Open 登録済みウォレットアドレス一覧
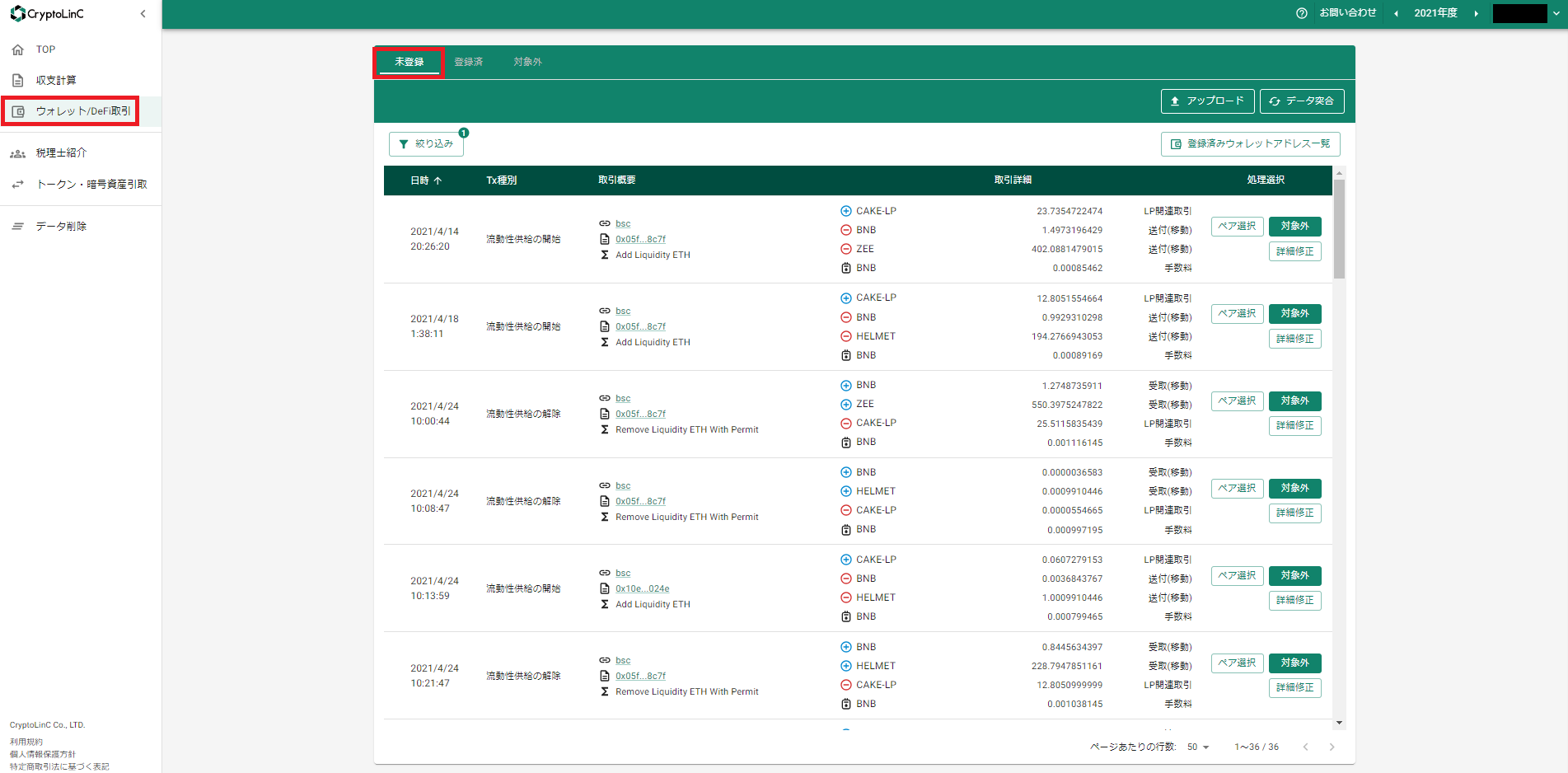Screen dimensions: 1568x773 [x=1250, y=144]
